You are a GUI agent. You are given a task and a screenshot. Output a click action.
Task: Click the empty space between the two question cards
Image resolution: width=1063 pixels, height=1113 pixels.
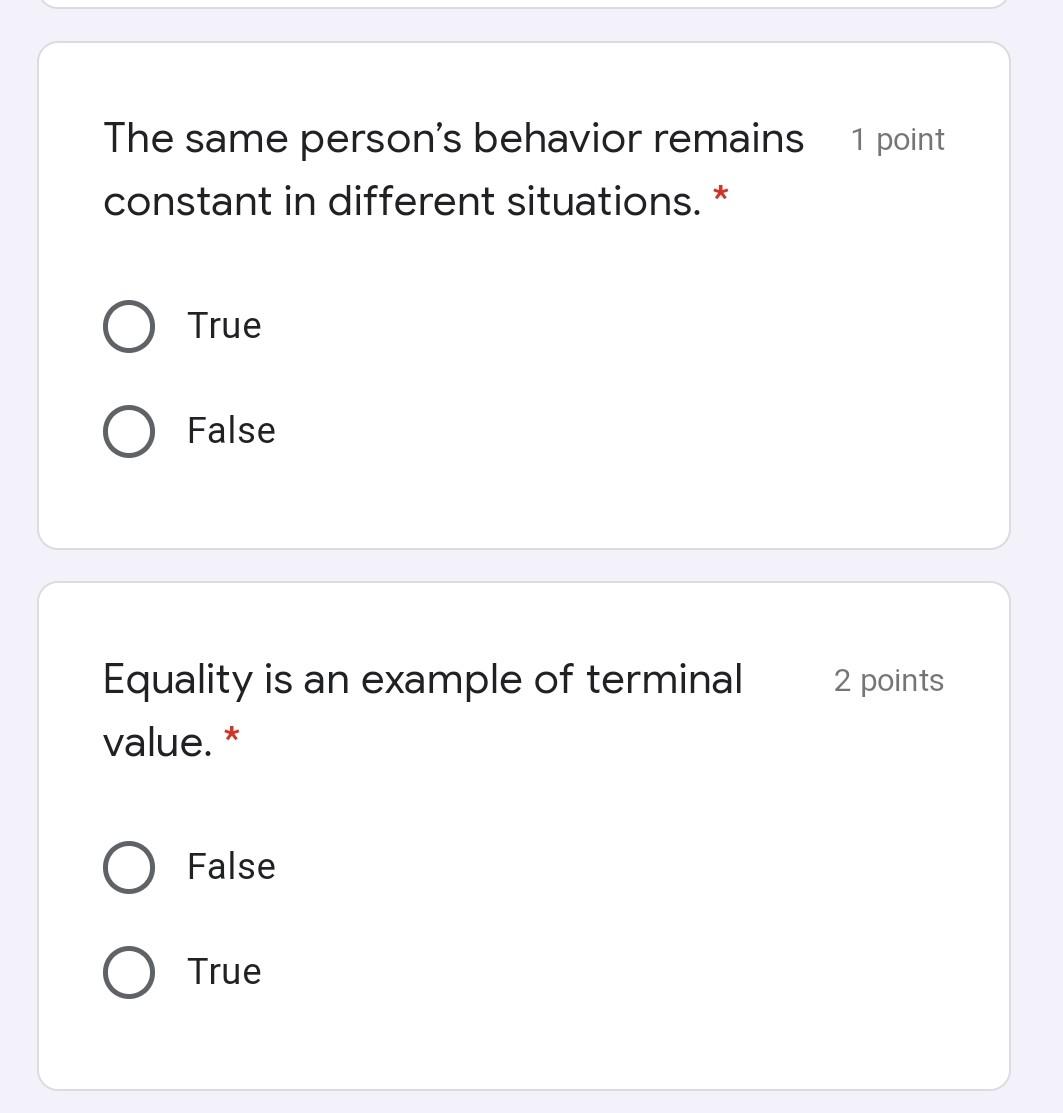pos(525,563)
